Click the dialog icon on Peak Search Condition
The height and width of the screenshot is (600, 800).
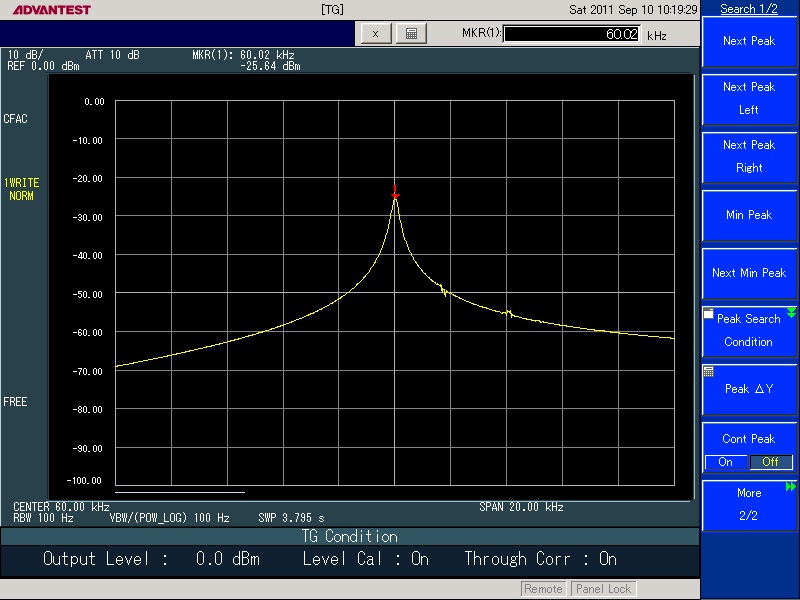709,314
